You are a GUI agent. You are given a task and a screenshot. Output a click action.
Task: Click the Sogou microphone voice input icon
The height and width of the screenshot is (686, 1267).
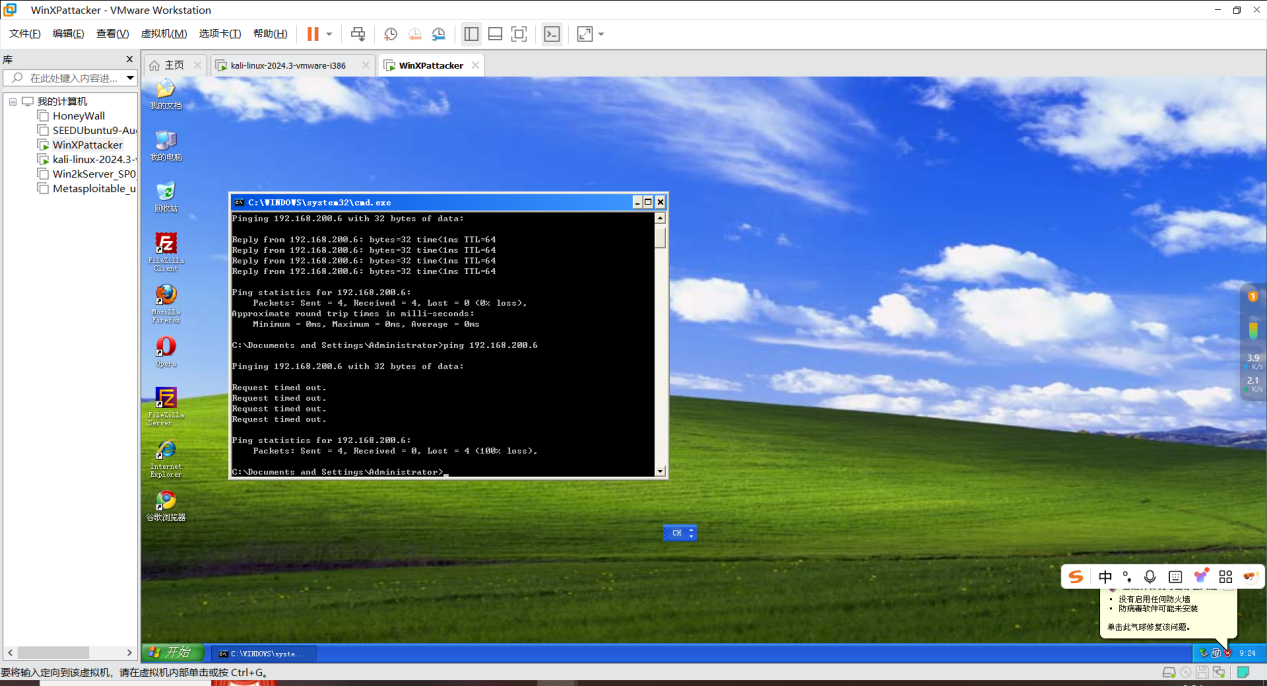click(x=1150, y=577)
